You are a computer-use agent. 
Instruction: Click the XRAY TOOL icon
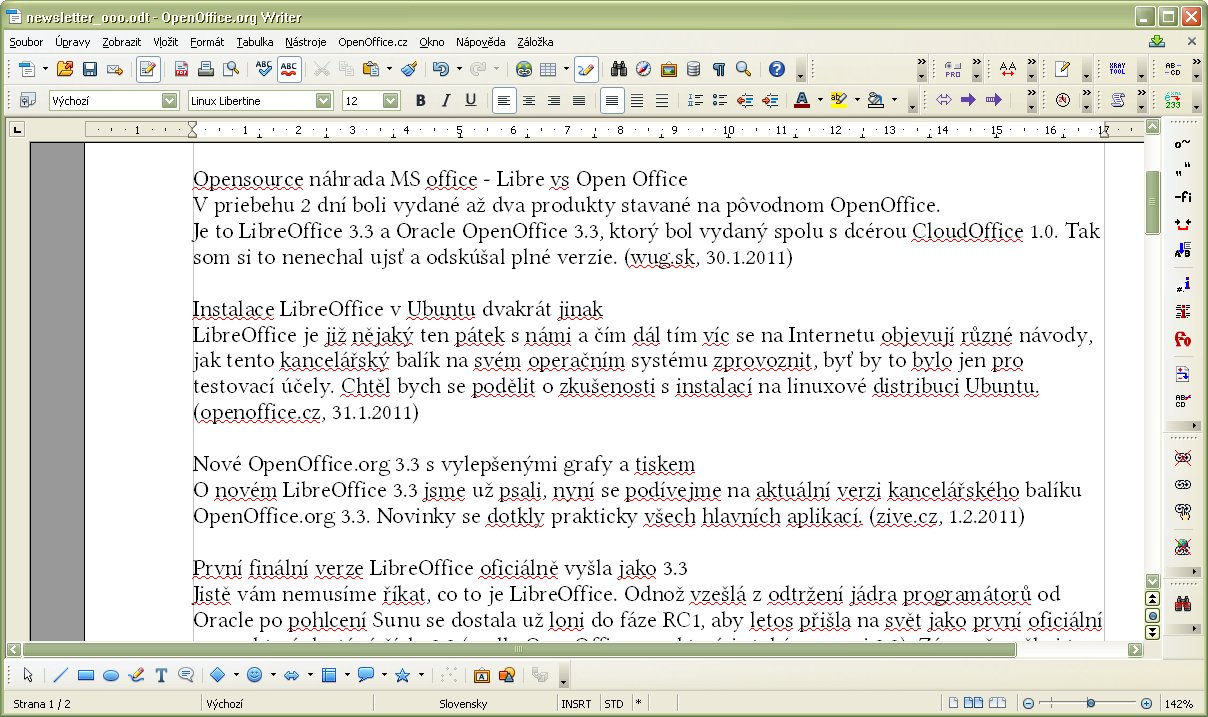tap(1118, 69)
